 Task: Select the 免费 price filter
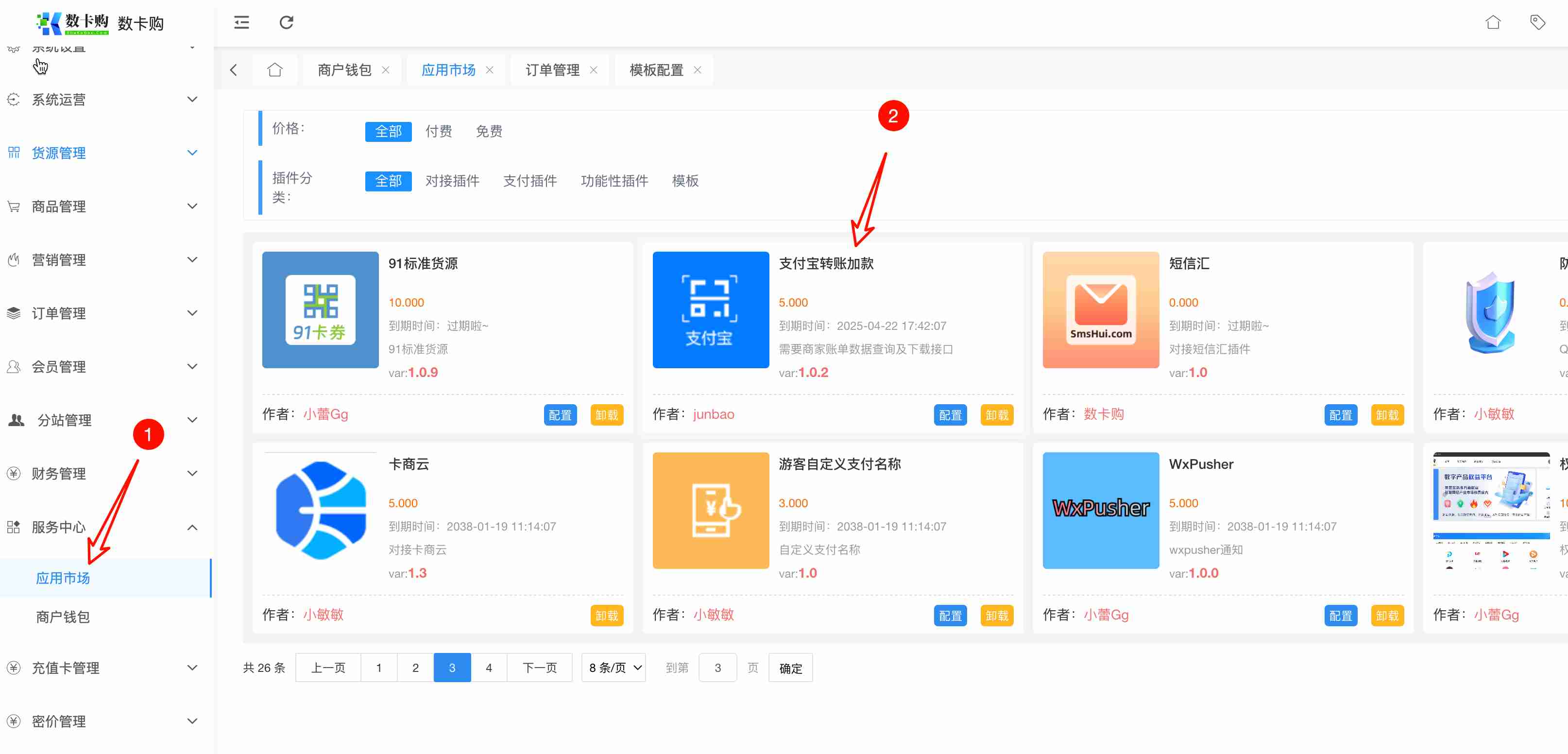pos(488,132)
